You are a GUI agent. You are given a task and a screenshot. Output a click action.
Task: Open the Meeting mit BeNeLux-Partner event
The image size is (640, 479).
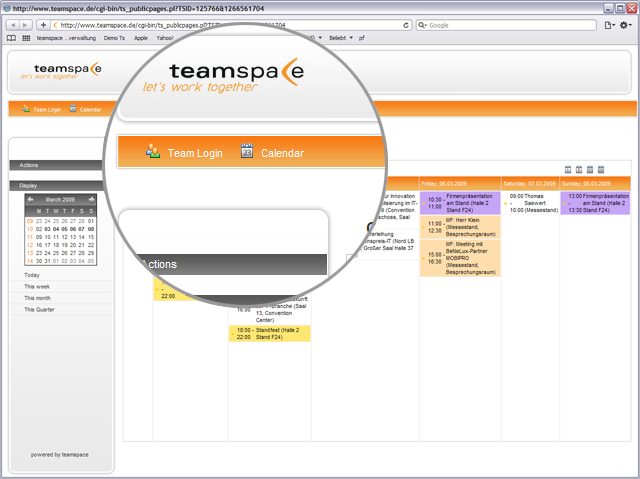pos(460,258)
